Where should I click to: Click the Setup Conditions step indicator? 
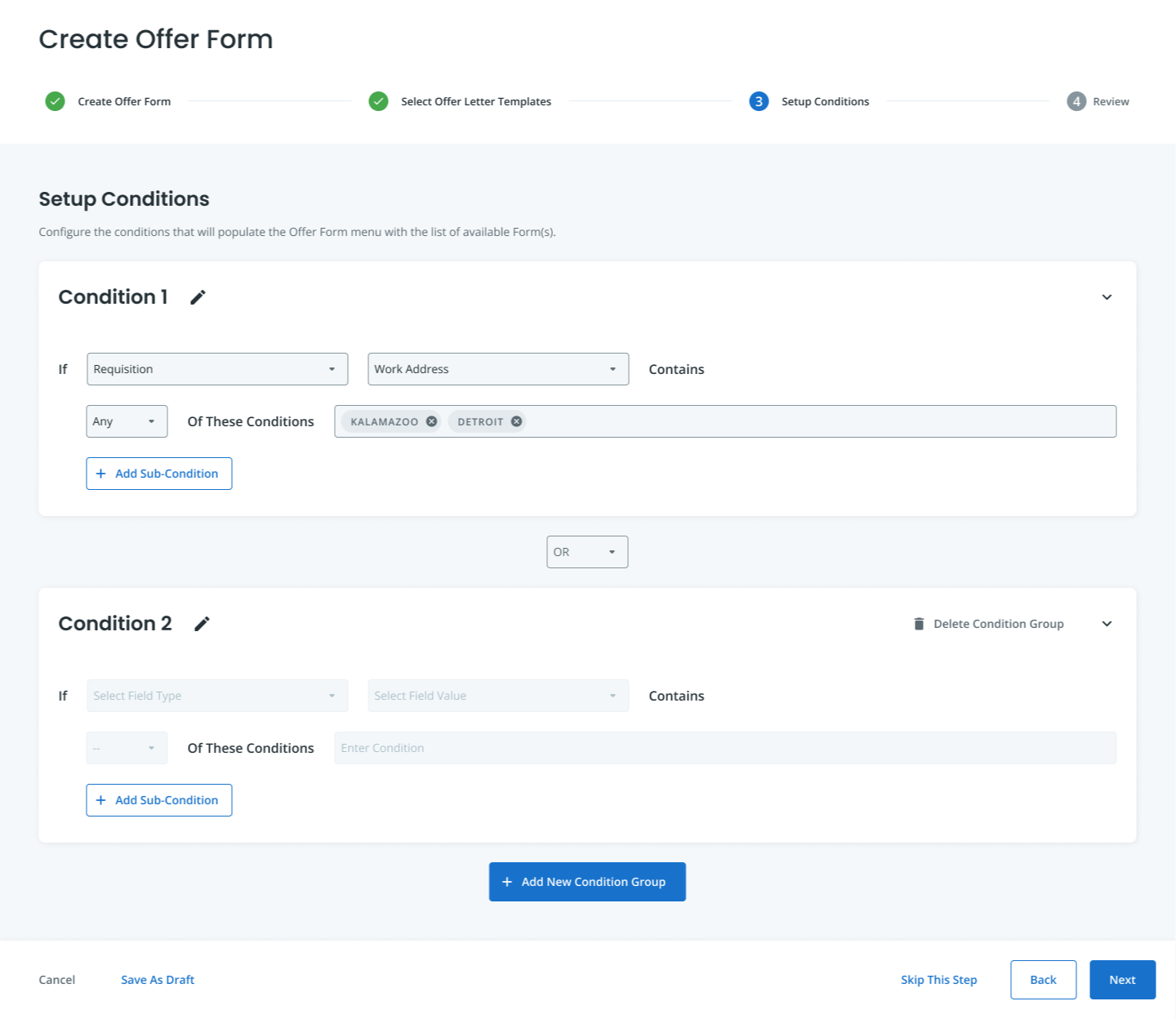coord(759,101)
